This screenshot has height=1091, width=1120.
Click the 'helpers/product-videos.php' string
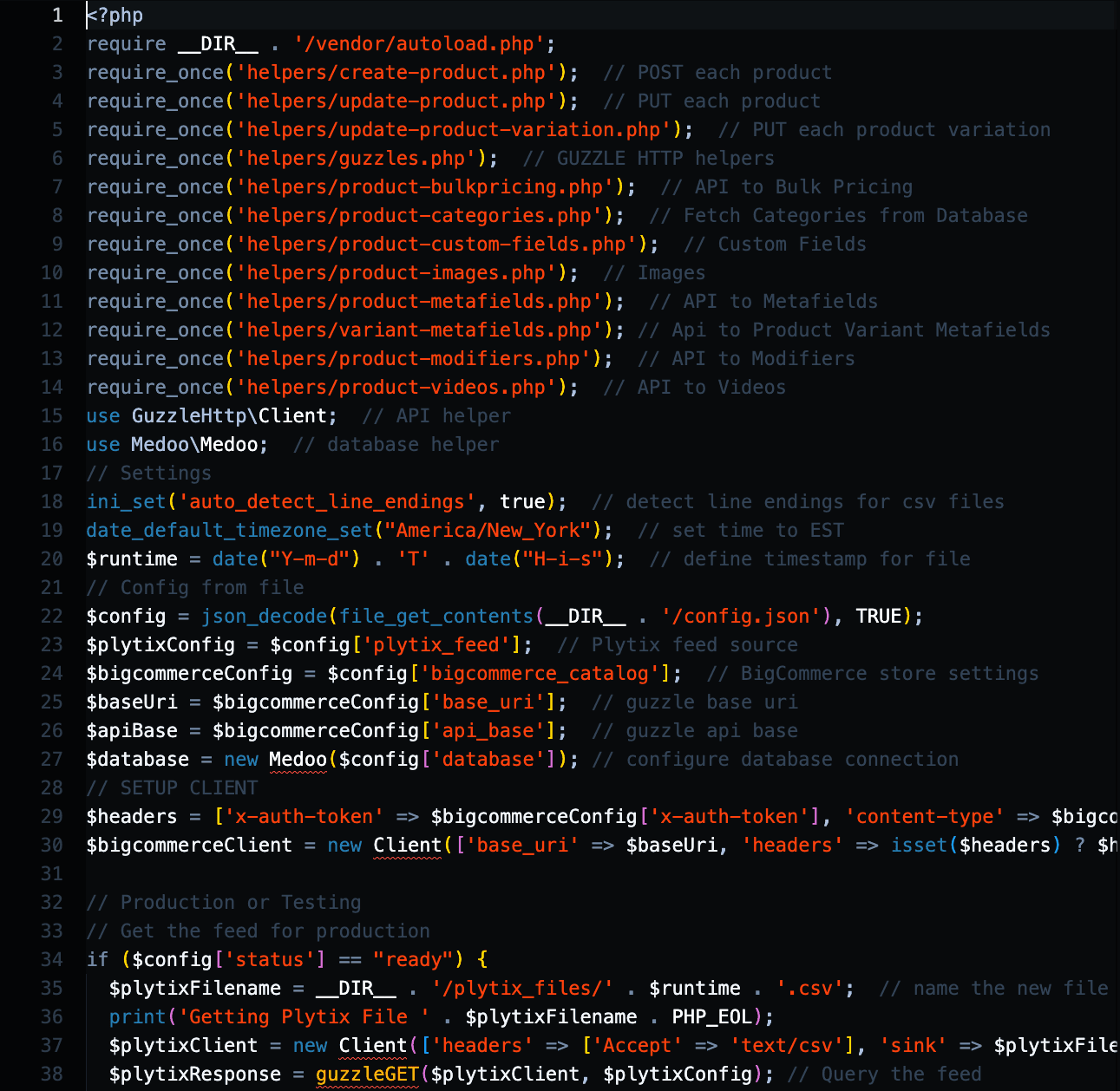(396, 387)
